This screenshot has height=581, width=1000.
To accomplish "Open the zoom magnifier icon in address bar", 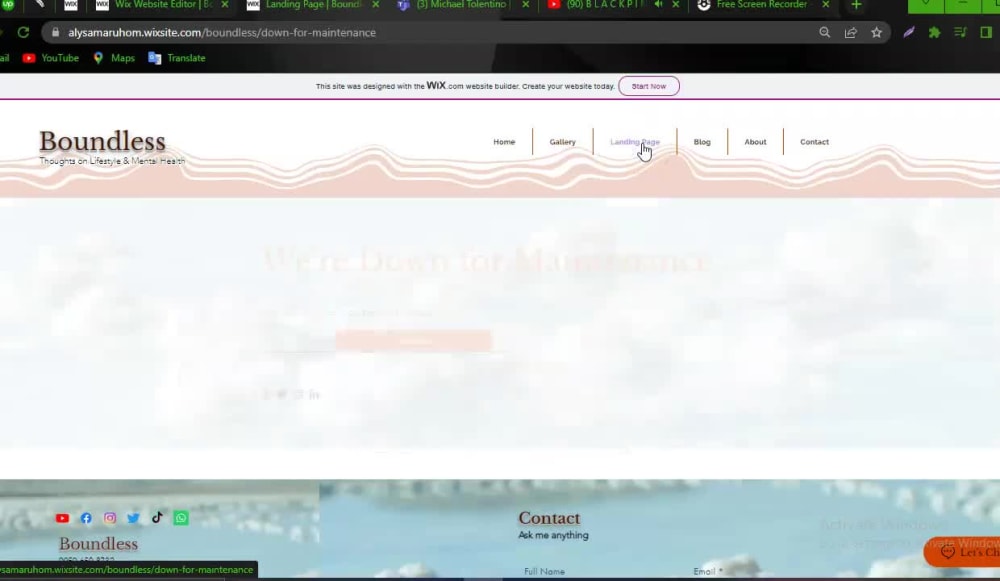I will pos(825,33).
